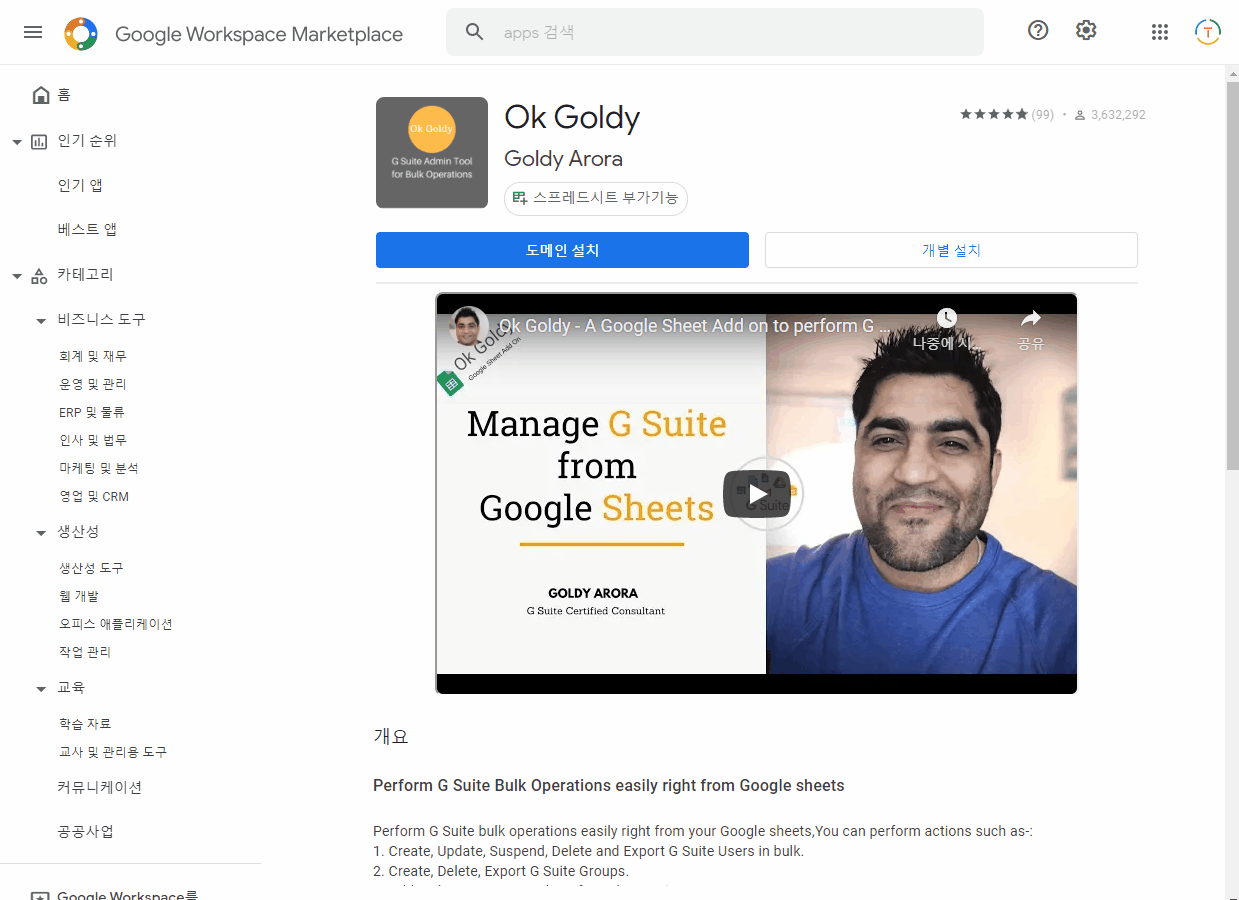
Task: Click the 인기 순위 chart icon
Action: [x=39, y=141]
